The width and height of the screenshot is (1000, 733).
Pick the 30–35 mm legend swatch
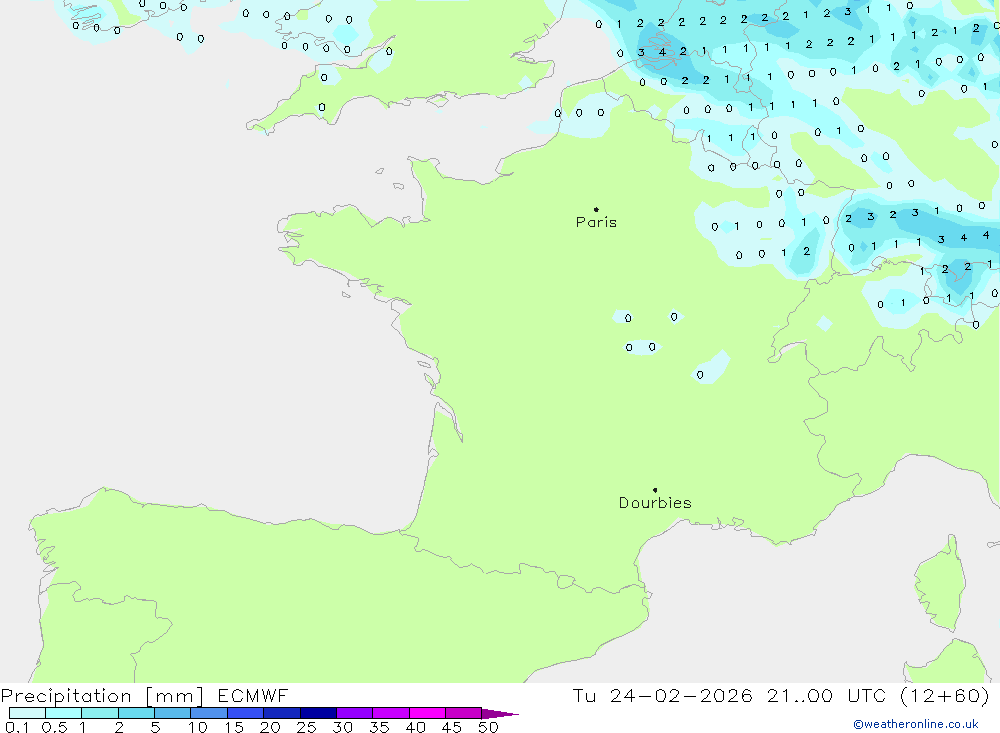(x=355, y=713)
